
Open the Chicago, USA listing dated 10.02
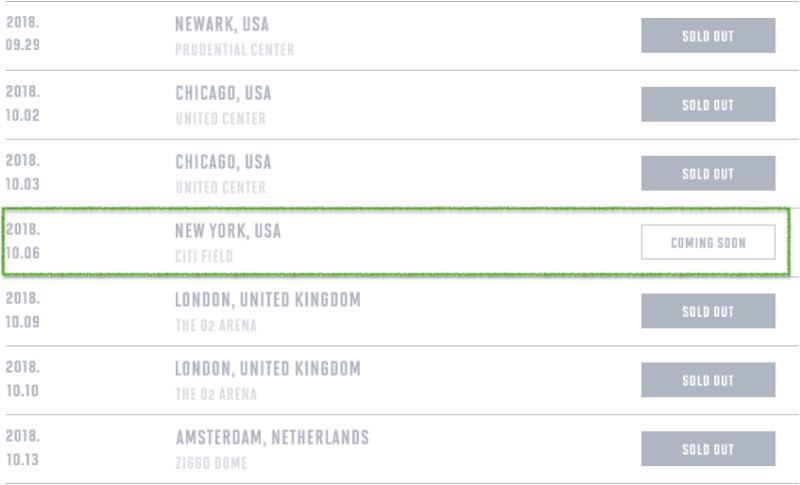[x=223, y=93]
